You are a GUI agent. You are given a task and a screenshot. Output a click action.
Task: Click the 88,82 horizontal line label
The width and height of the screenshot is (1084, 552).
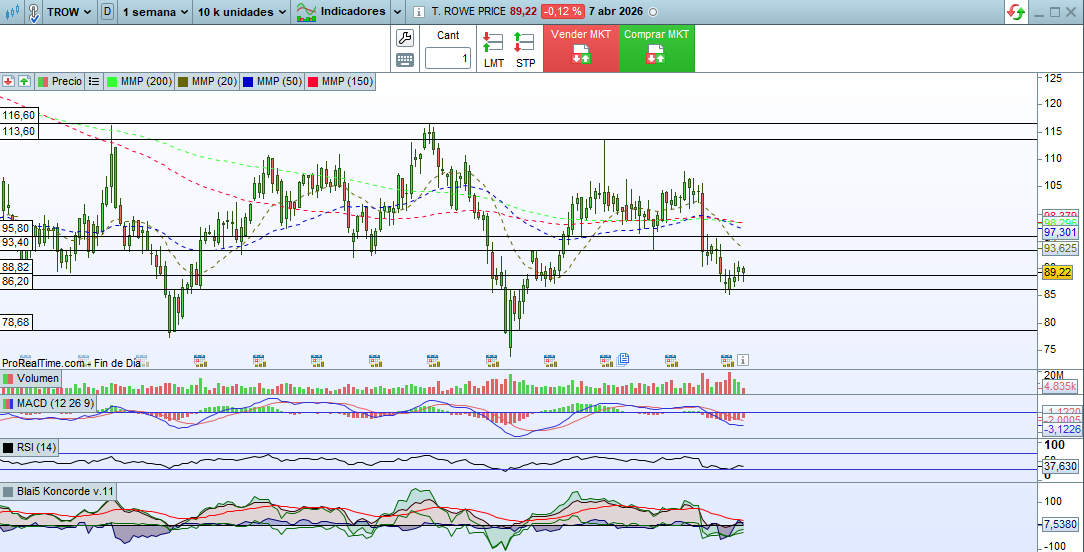[16, 267]
